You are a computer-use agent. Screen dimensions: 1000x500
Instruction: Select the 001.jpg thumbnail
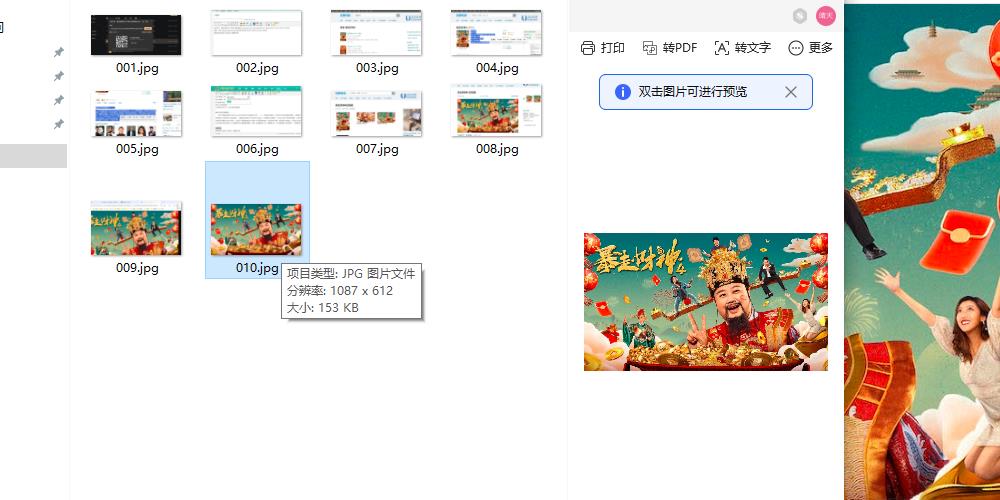click(x=136, y=35)
